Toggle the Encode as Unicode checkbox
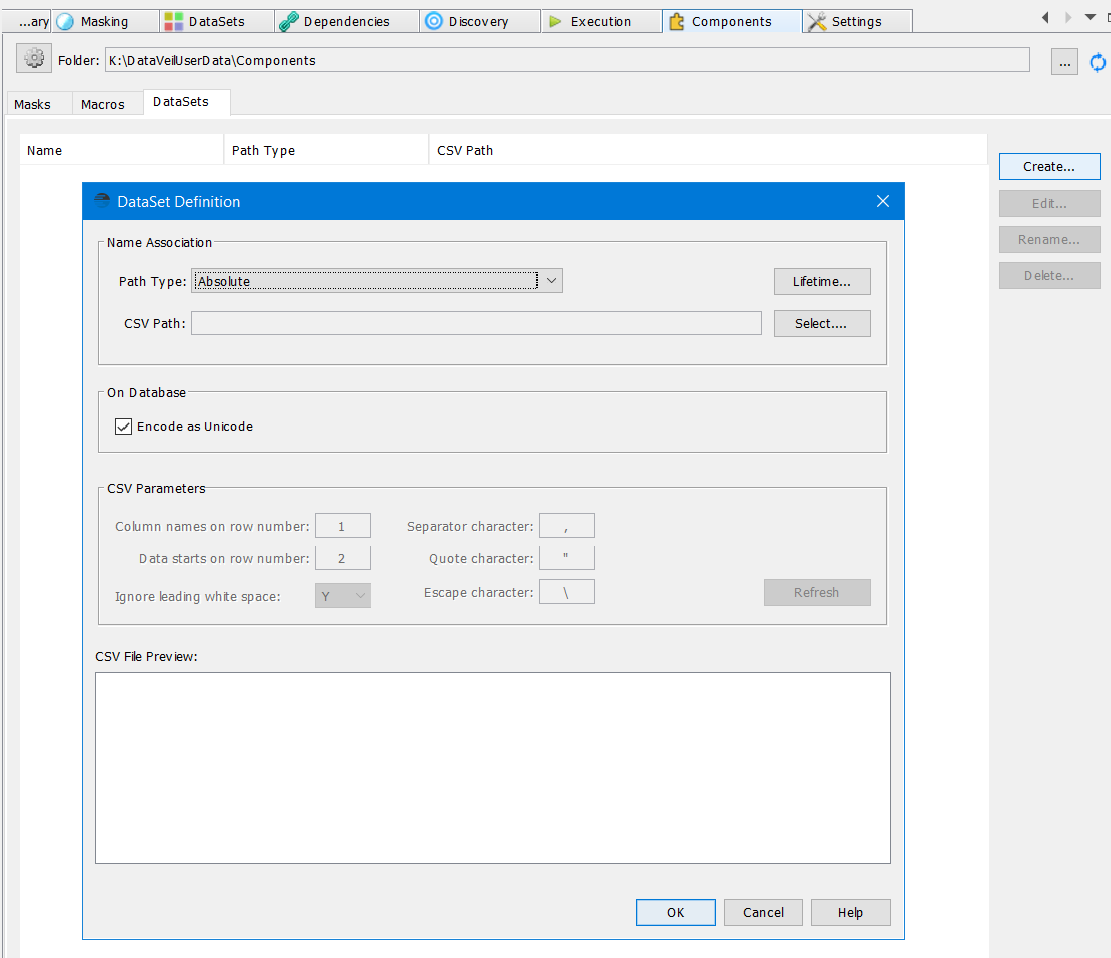The width and height of the screenshot is (1111, 958). [123, 427]
